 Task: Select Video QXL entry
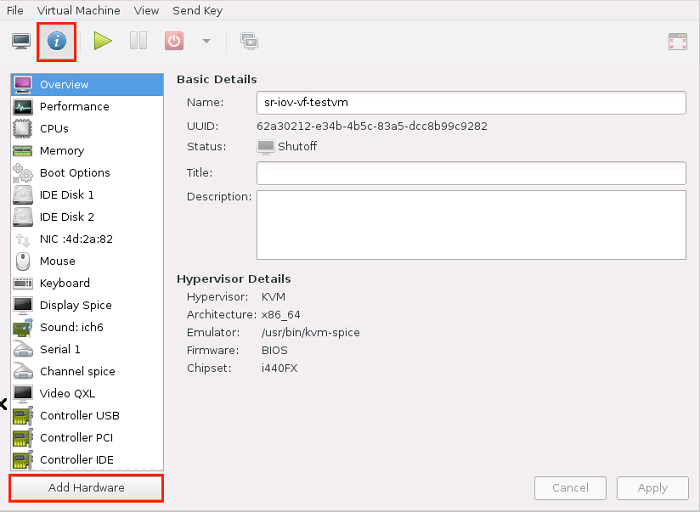point(87,394)
